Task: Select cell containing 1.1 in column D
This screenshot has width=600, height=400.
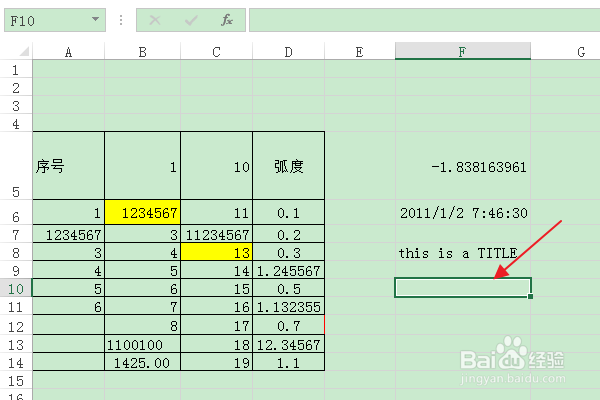Action: click(x=289, y=362)
